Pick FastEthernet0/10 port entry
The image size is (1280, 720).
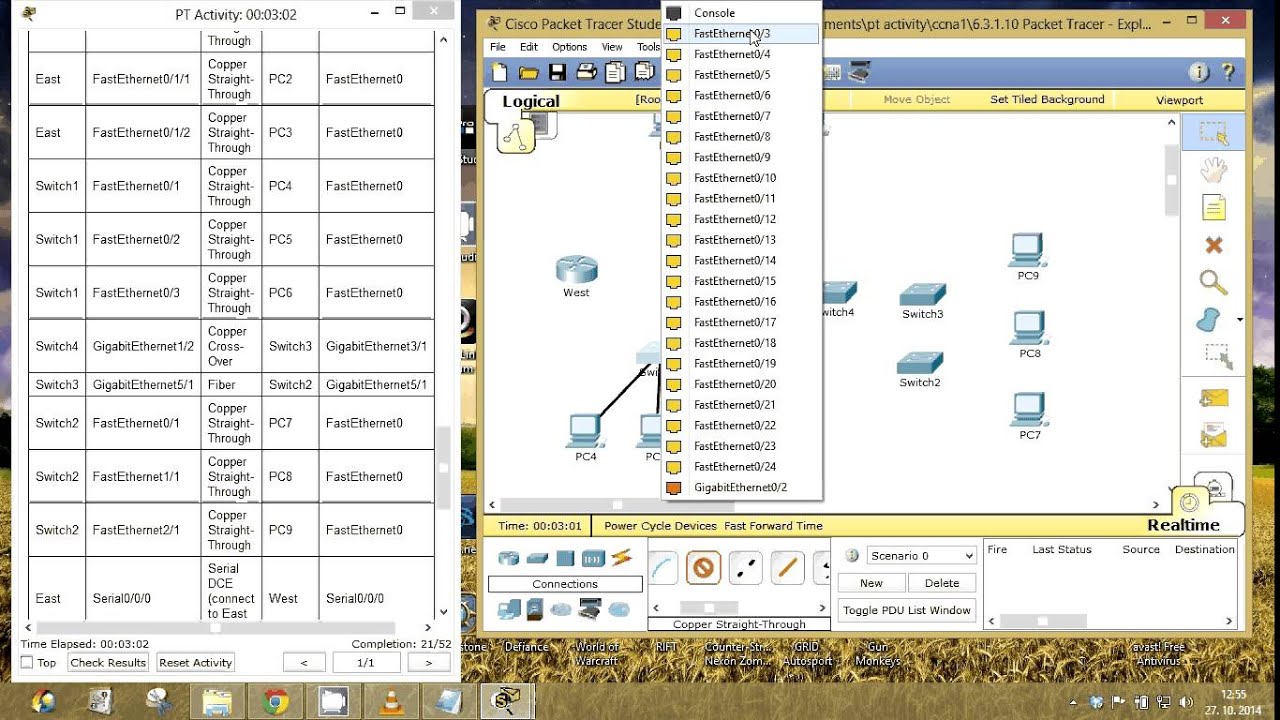click(x=742, y=178)
